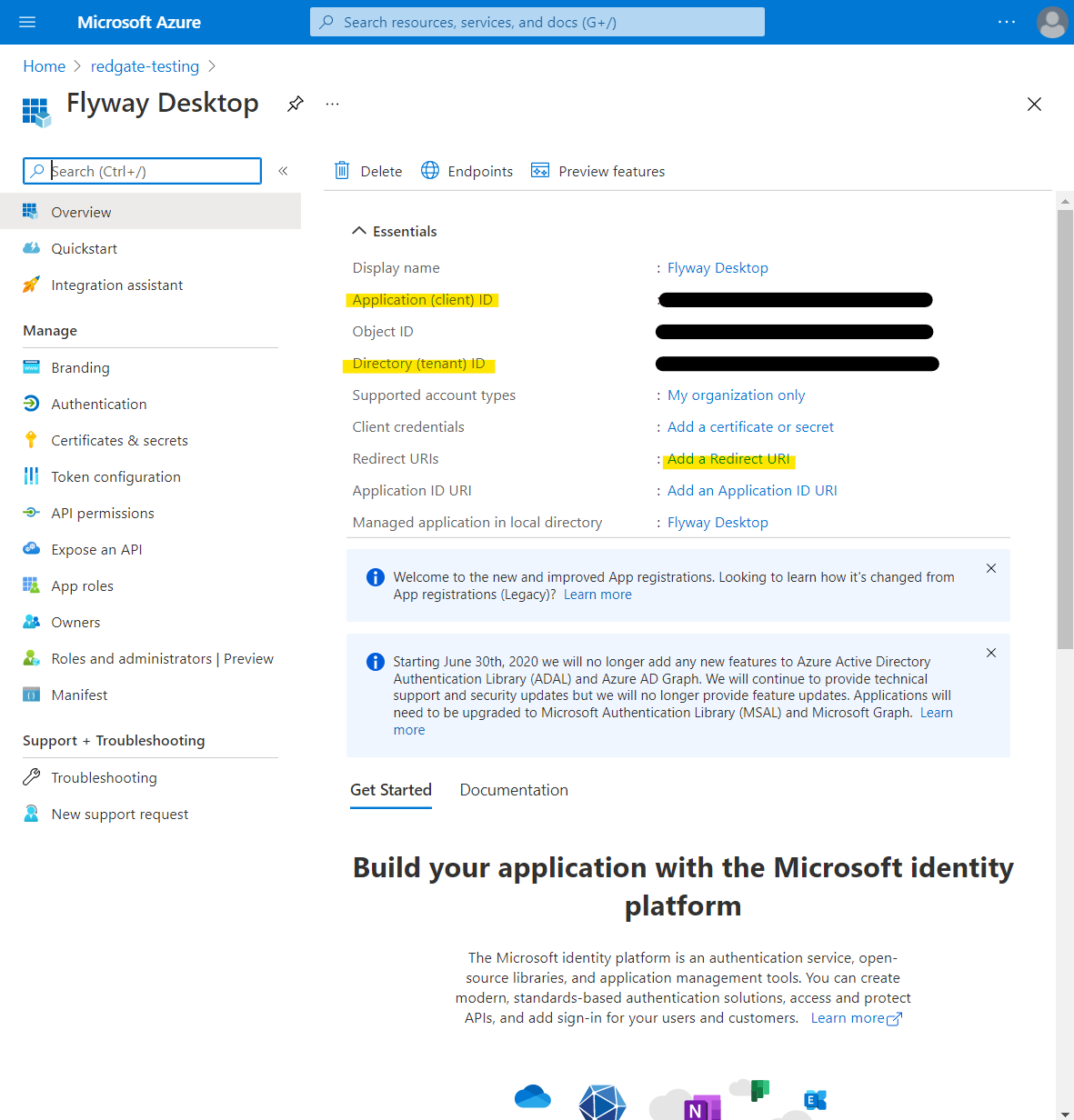Switch to the Documentation tab

[514, 790]
